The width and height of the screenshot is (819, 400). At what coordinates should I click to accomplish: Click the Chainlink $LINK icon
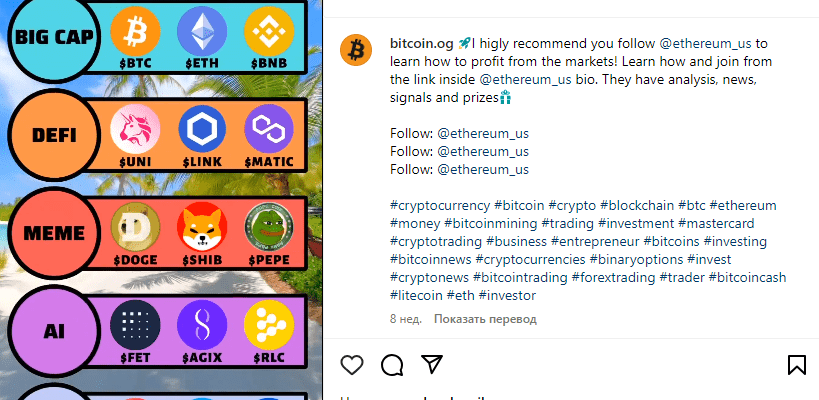(202, 130)
